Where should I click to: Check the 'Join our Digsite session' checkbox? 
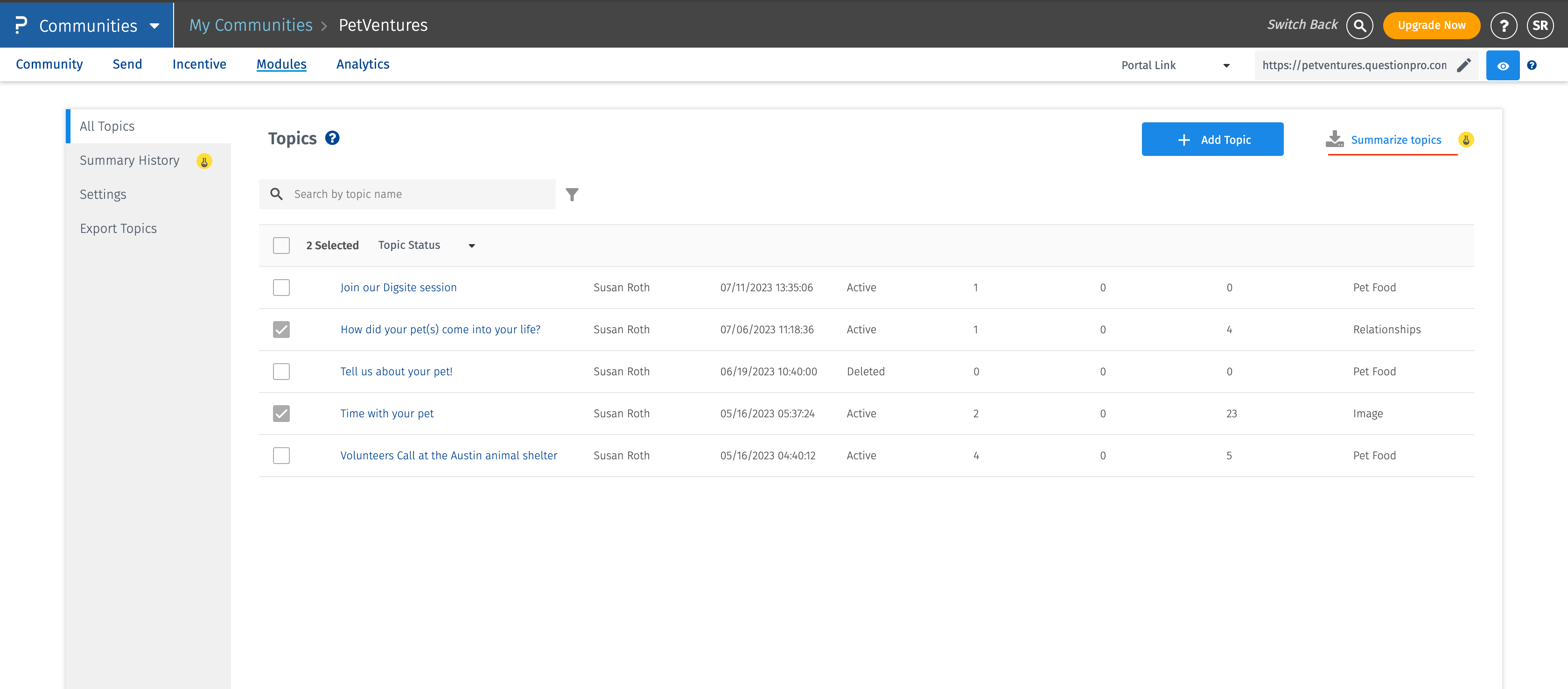click(281, 288)
